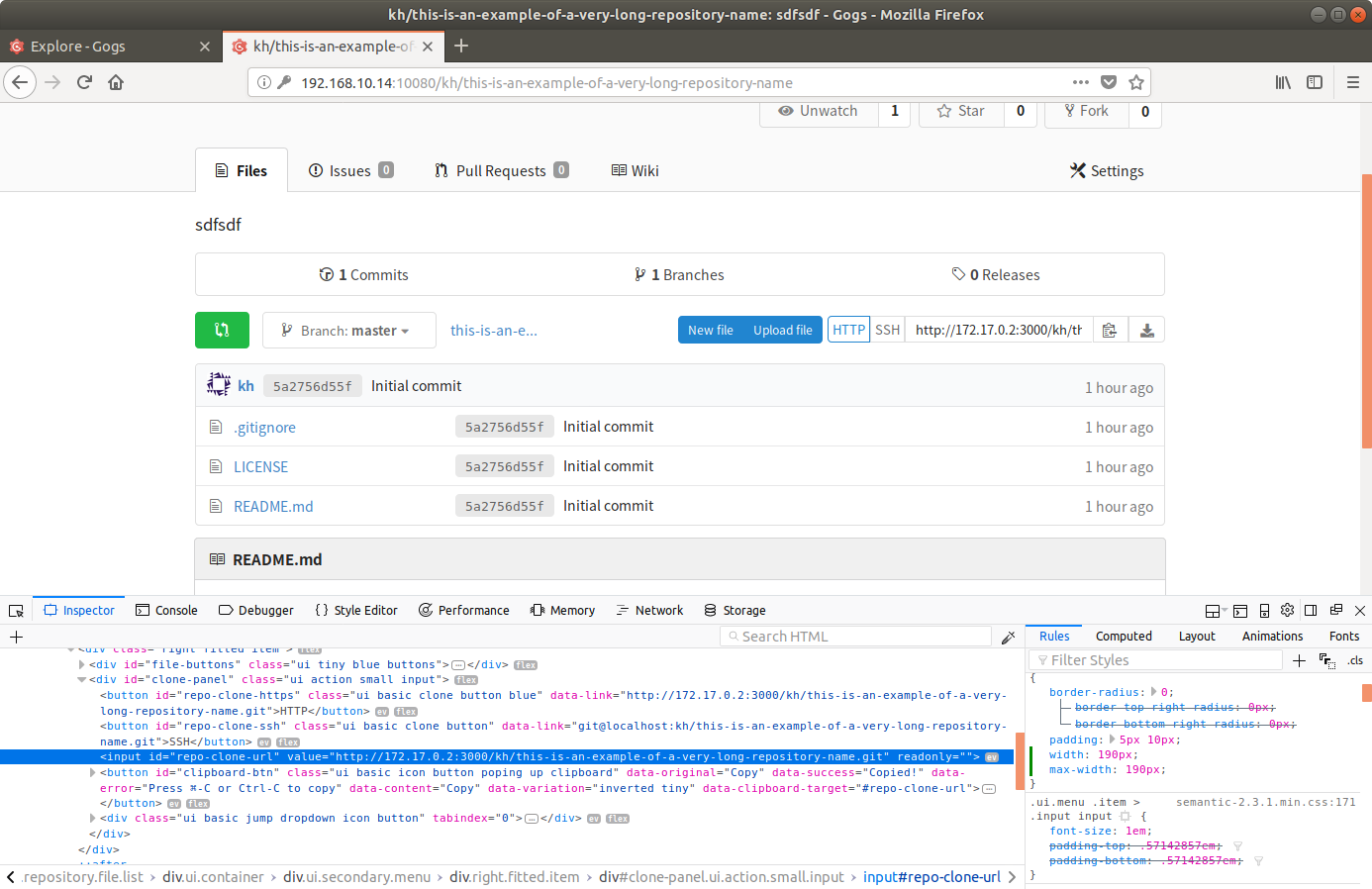This screenshot has height=889, width=1372.
Task: Expand the padding shorthand value
Action: coord(1112,740)
